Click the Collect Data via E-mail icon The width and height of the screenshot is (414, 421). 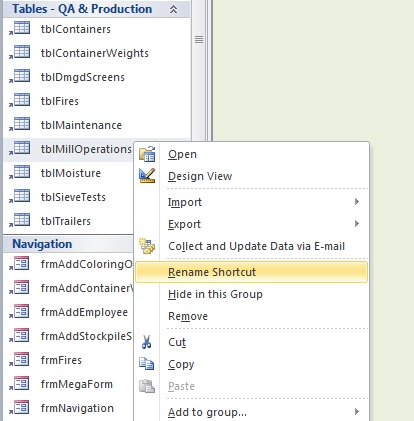pos(147,246)
